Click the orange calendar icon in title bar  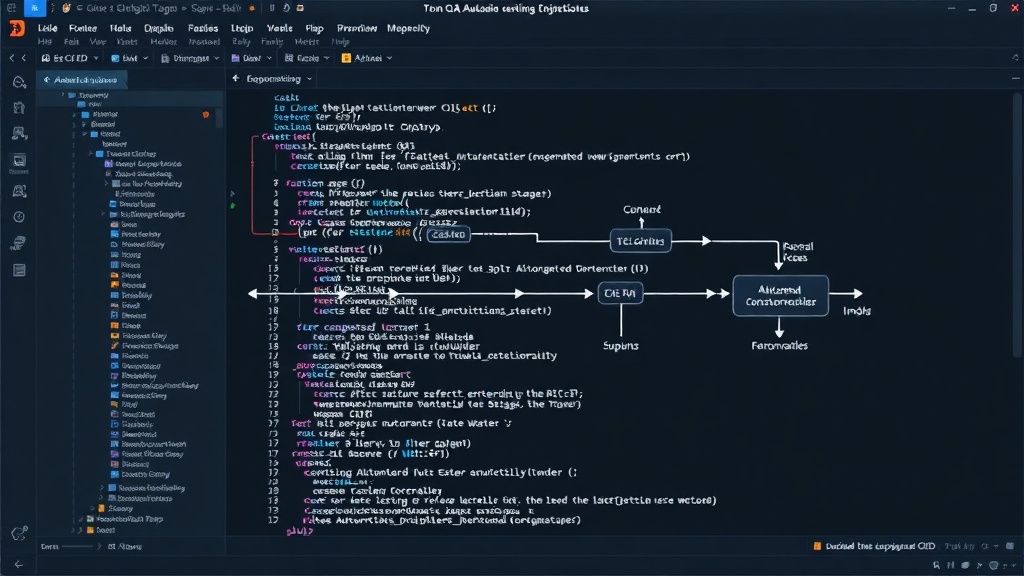(x=300, y=8)
